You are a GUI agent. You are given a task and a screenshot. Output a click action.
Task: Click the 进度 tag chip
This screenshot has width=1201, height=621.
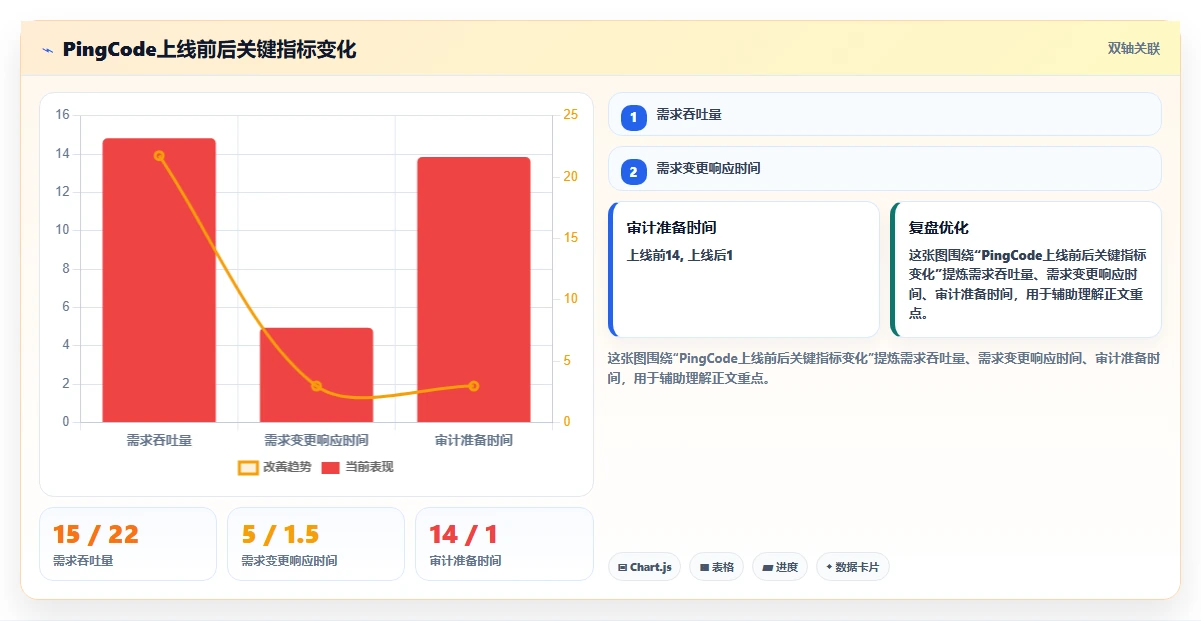(x=780, y=567)
